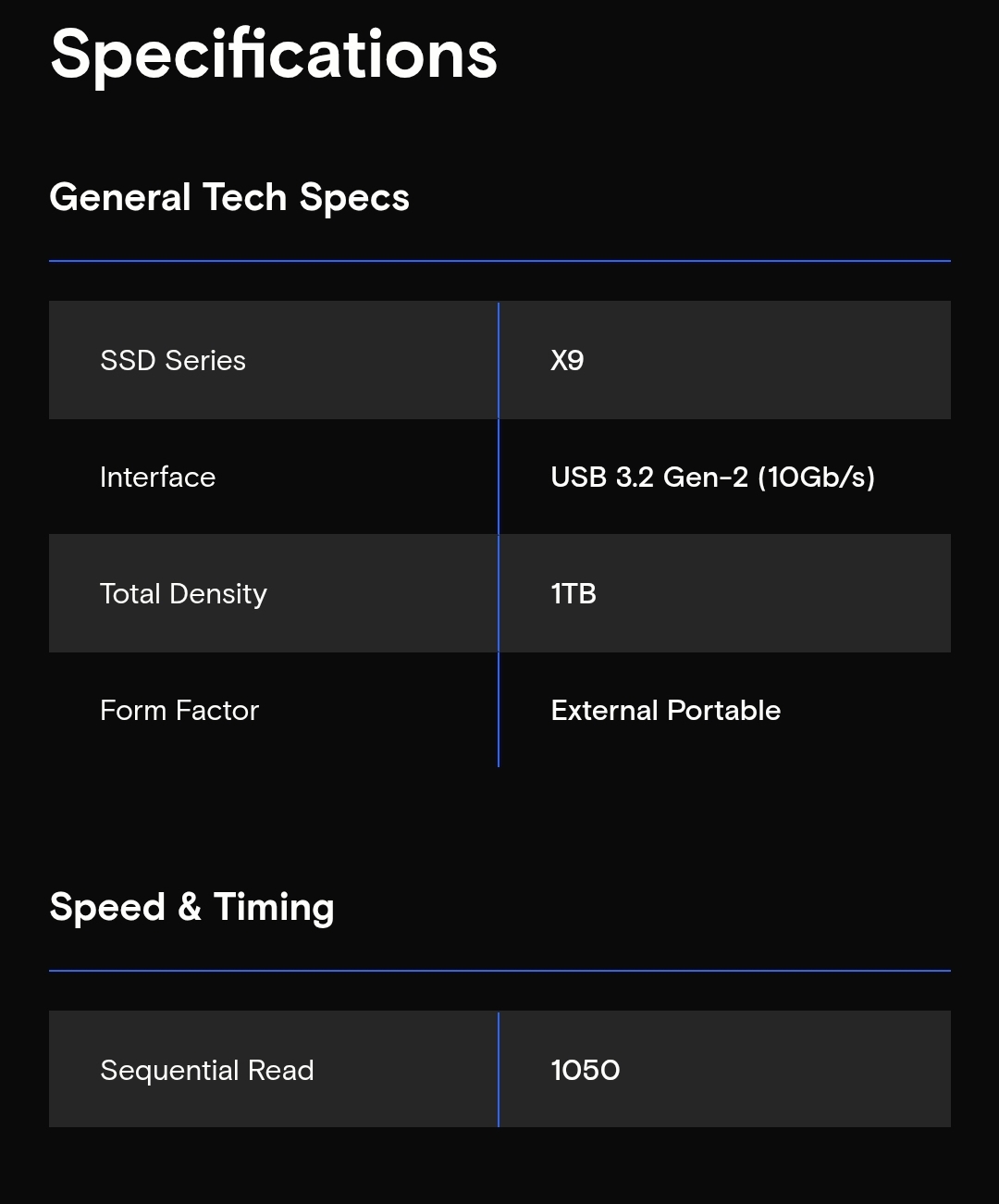Click the 1TB density value
Image resolution: width=999 pixels, height=1204 pixels.
click(x=573, y=594)
